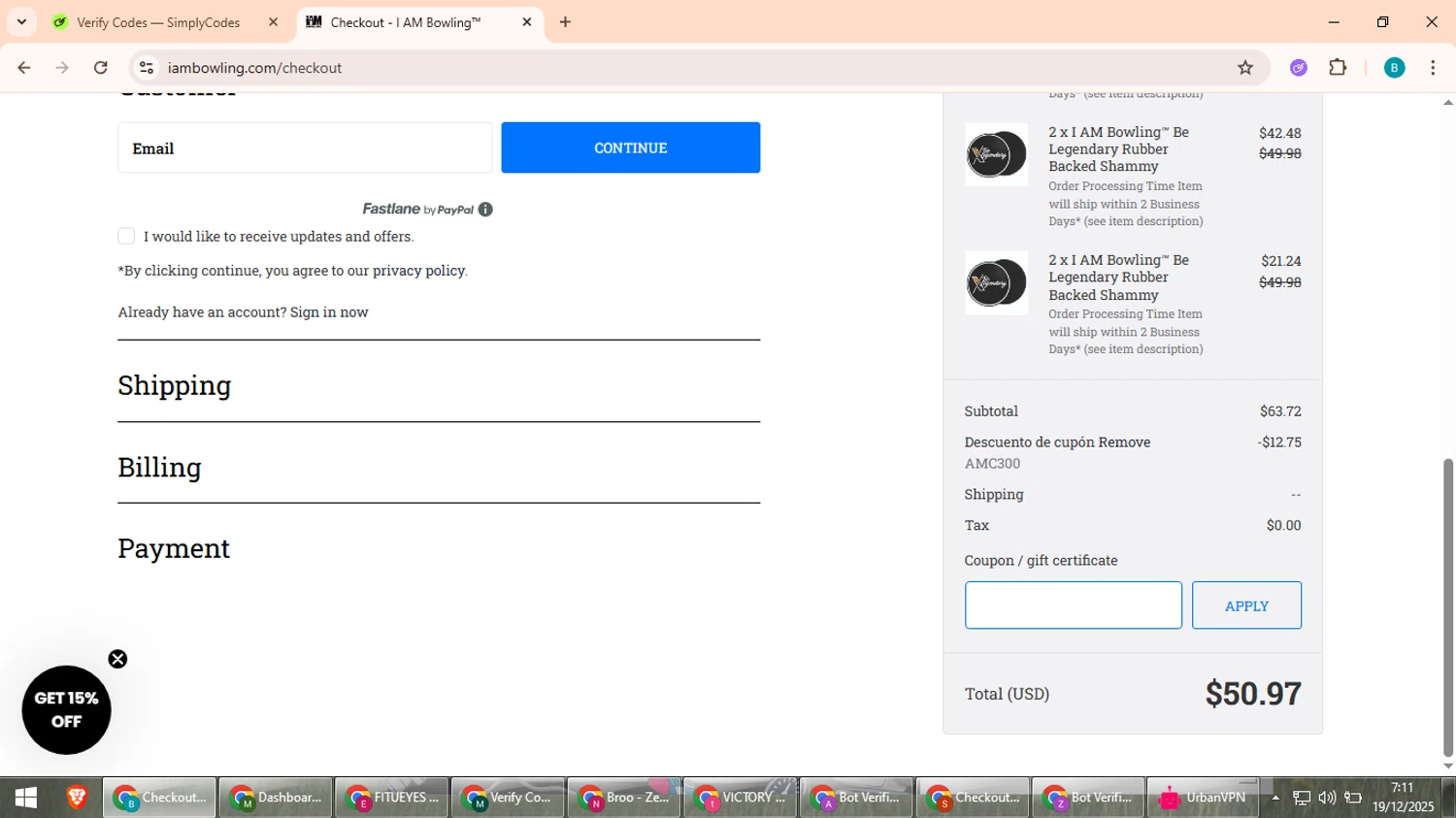Open Verify Co... Chrome window in the taskbar
The height and width of the screenshot is (818, 1456).
(508, 798)
